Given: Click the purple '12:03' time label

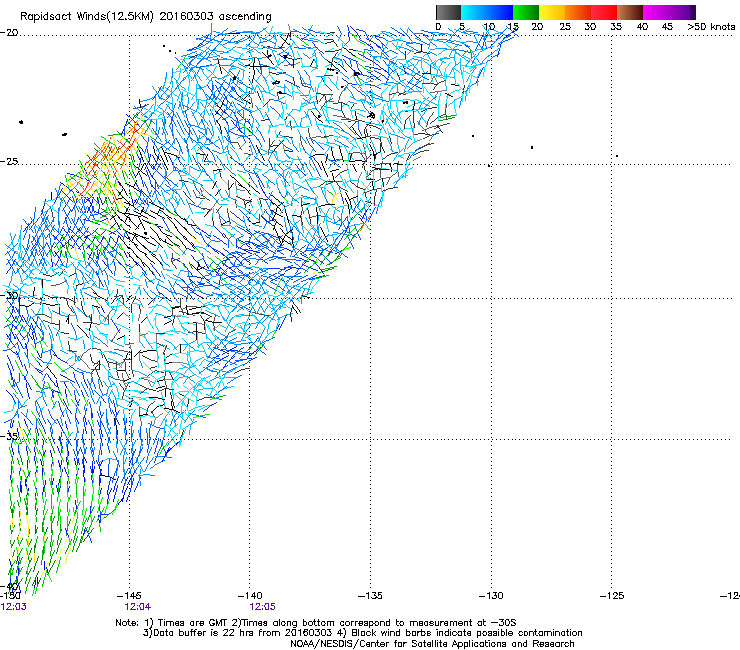Looking at the screenshot, I should [x=14, y=607].
